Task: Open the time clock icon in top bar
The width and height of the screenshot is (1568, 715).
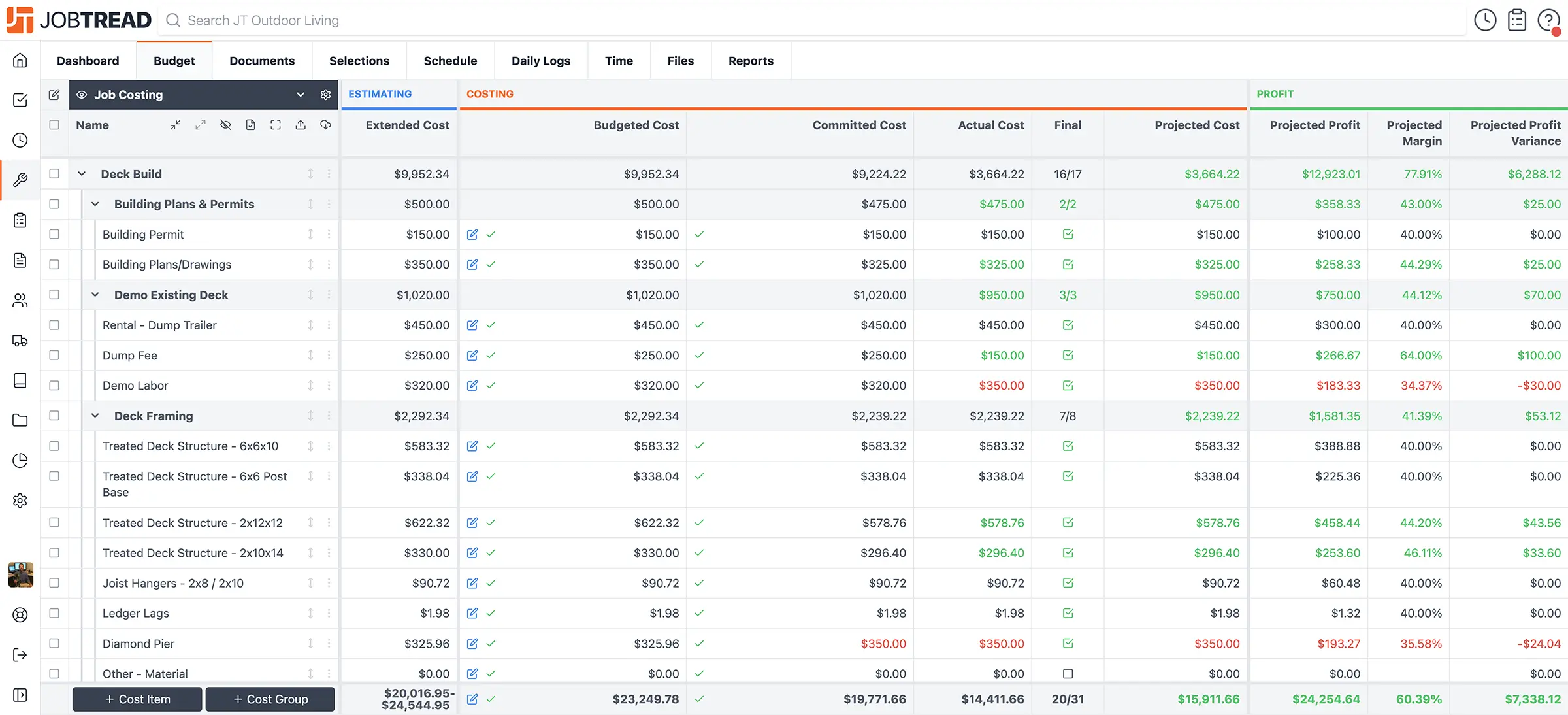Action: coord(1485,20)
